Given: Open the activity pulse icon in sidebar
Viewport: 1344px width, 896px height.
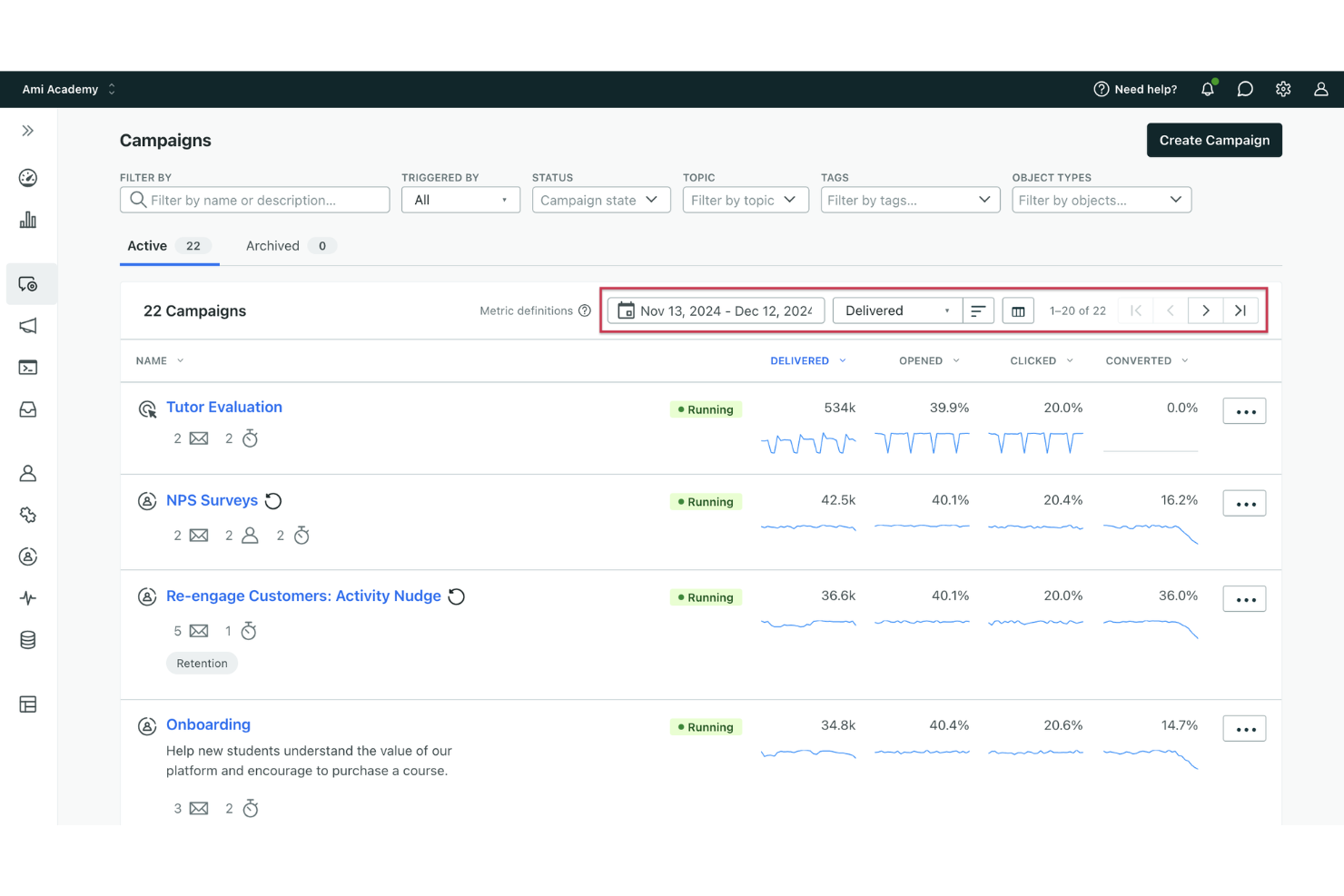Looking at the screenshot, I should coord(28,598).
